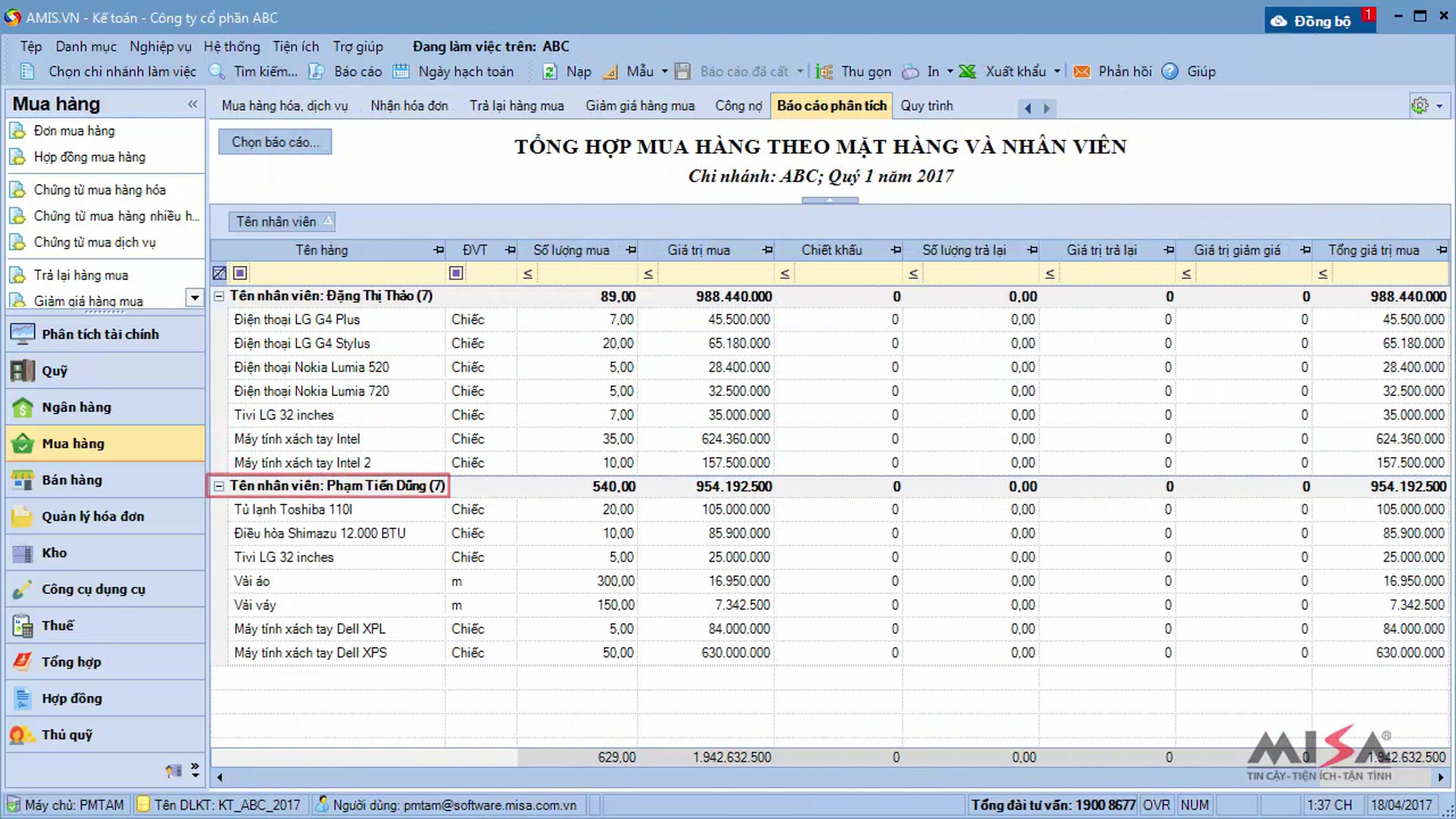This screenshot has width=1456, height=819.
Task: Open the Quỹ module icon
Action: [22, 371]
